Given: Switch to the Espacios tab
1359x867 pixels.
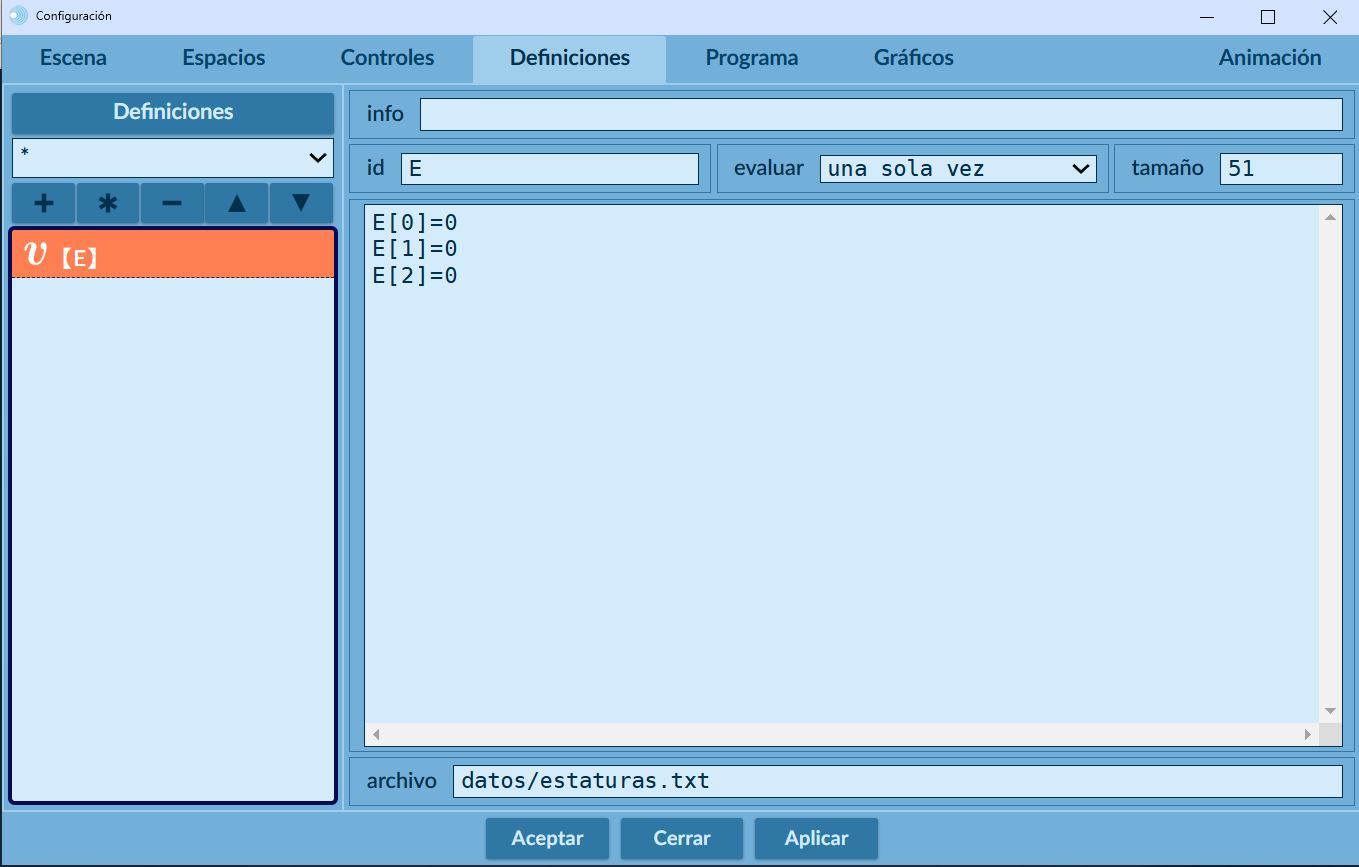Looking at the screenshot, I should coord(224,58).
